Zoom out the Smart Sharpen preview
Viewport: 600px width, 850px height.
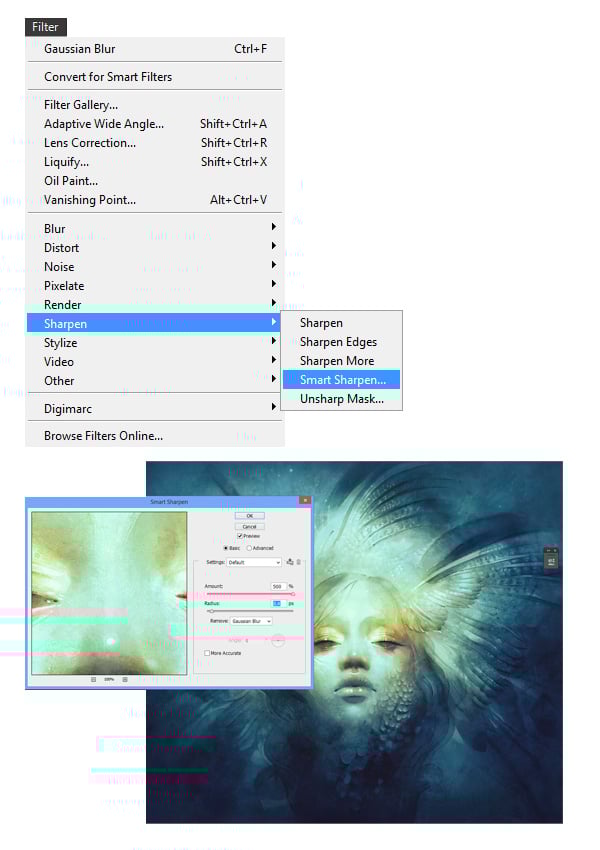[93, 679]
